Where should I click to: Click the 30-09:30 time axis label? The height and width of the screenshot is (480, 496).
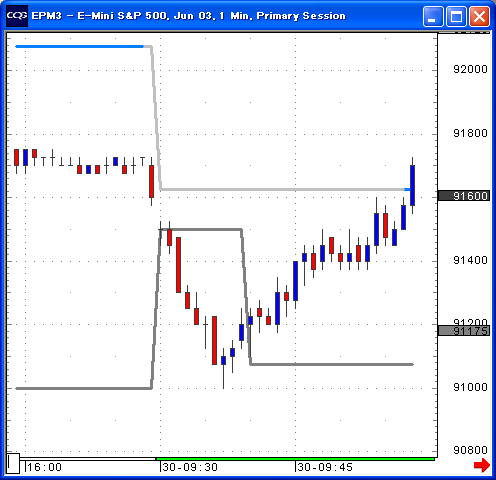pyautogui.click(x=190, y=467)
